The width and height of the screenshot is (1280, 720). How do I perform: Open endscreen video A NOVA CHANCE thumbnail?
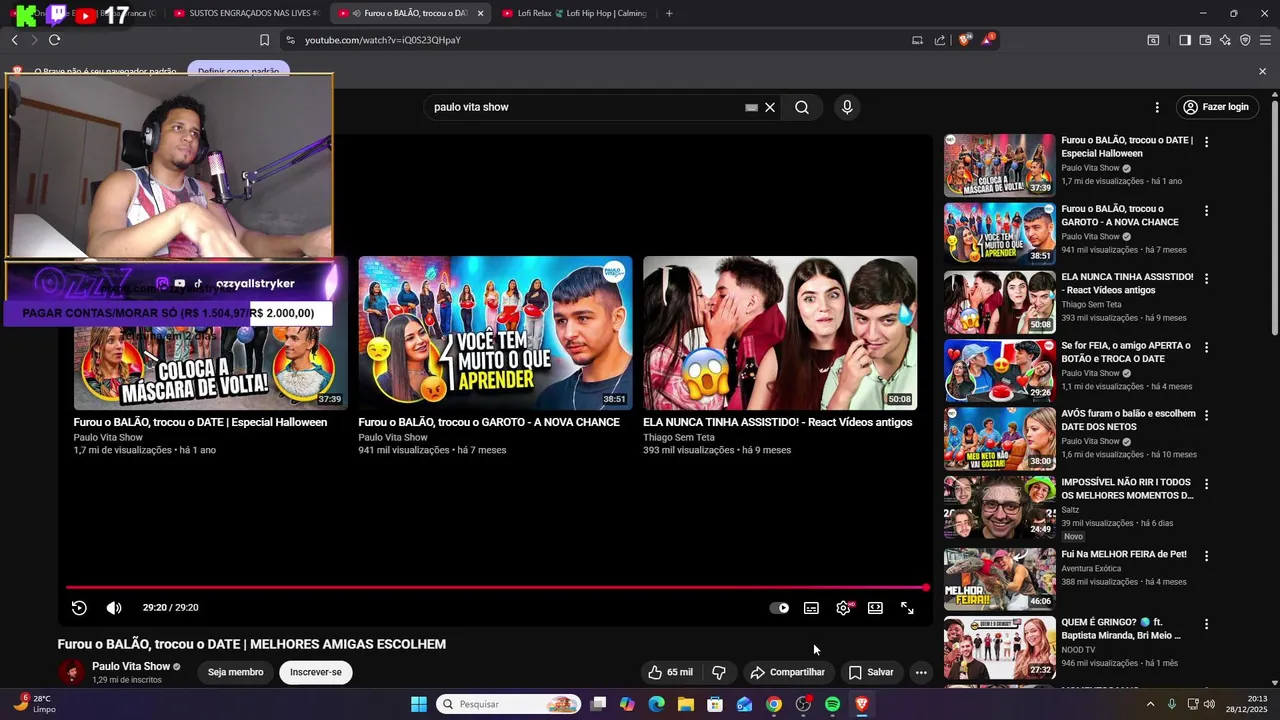tap(495, 333)
